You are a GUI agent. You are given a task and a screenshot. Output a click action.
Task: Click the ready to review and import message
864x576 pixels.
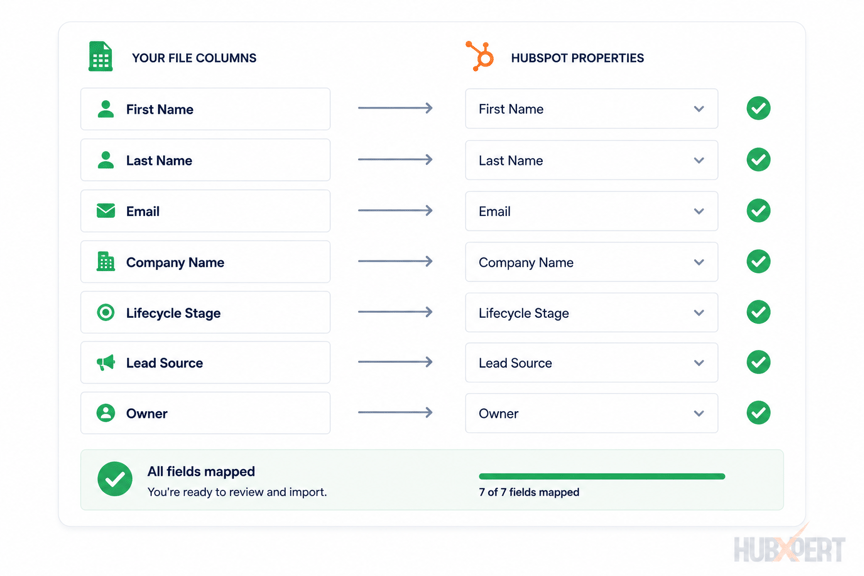237,492
